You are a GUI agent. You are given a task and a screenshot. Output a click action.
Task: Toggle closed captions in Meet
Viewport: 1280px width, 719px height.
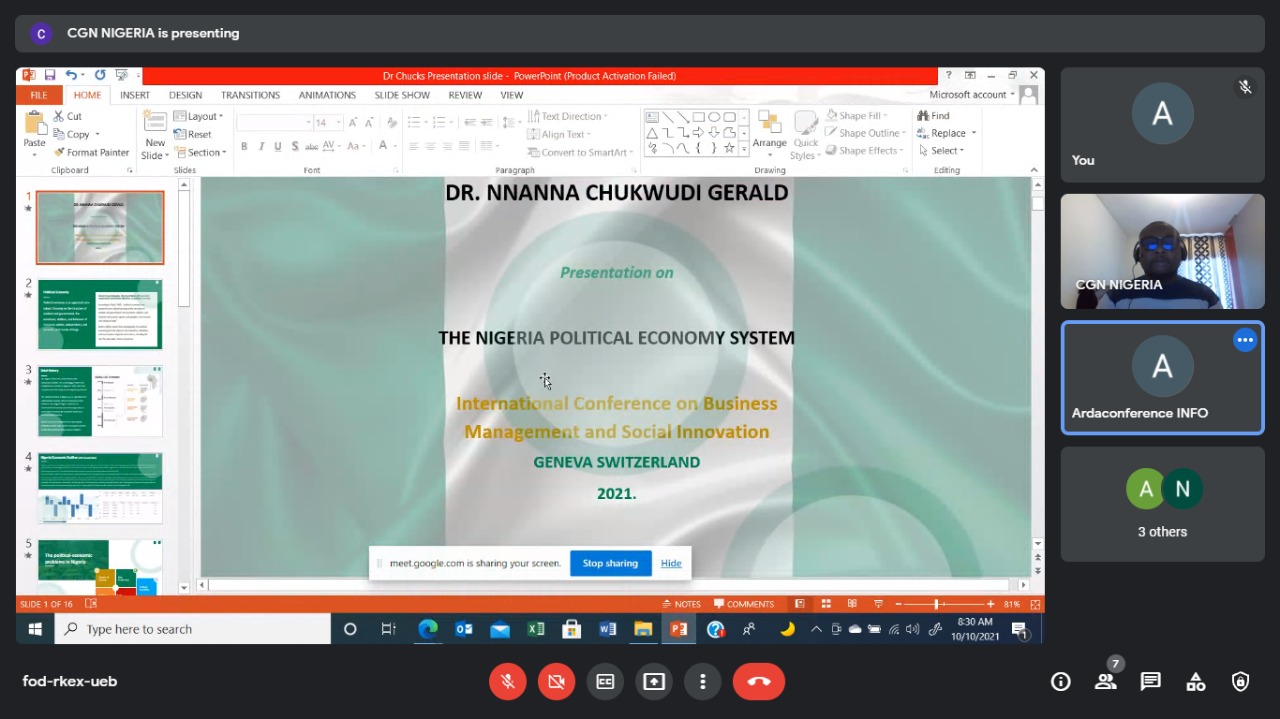(605, 681)
